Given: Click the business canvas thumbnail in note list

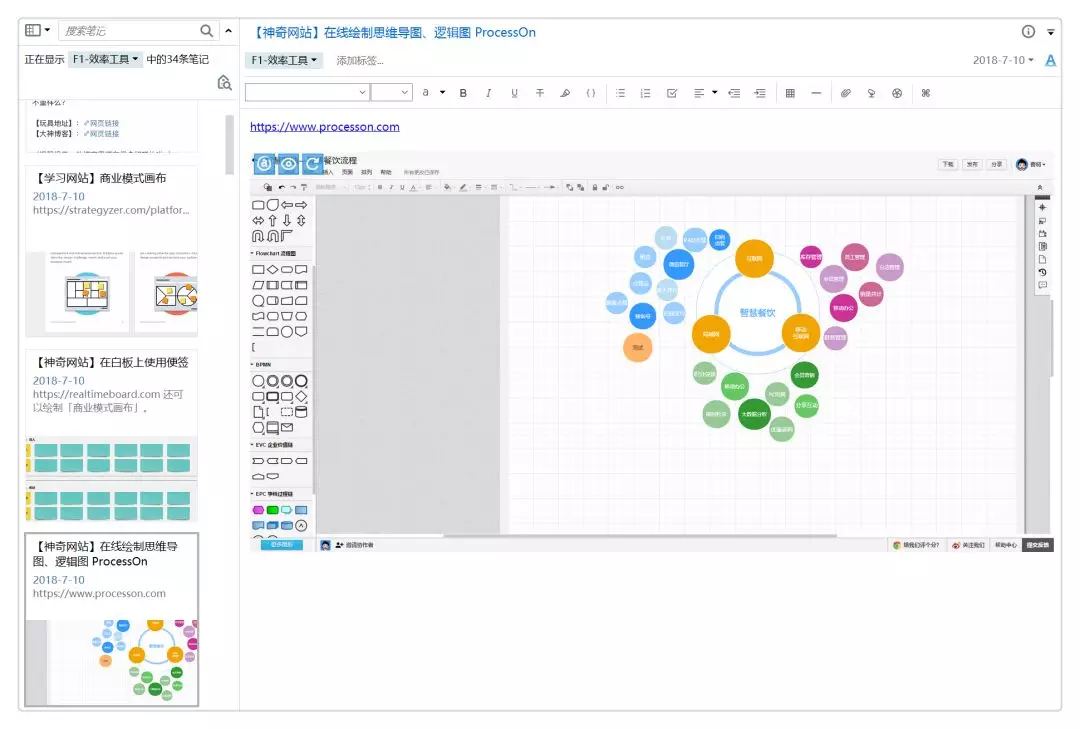Looking at the screenshot, I should tap(112, 293).
